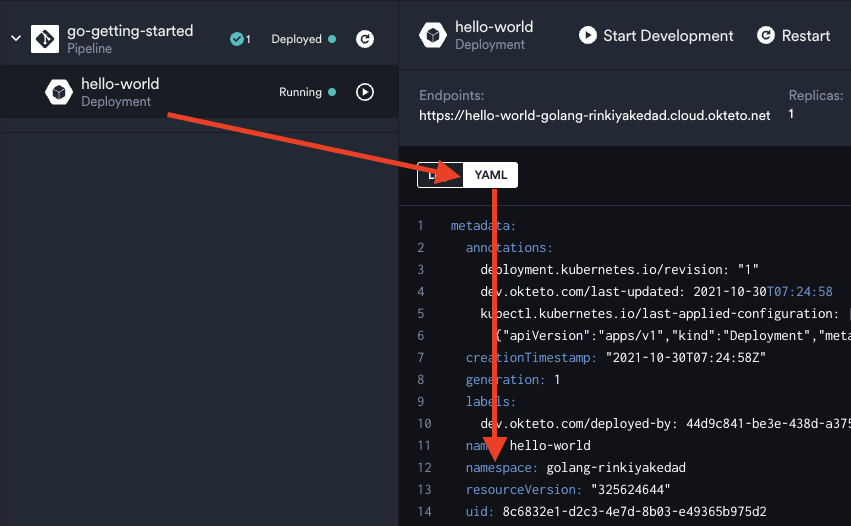Select the hello-world deployment row
This screenshot has height=526, width=851.
(x=199, y=92)
